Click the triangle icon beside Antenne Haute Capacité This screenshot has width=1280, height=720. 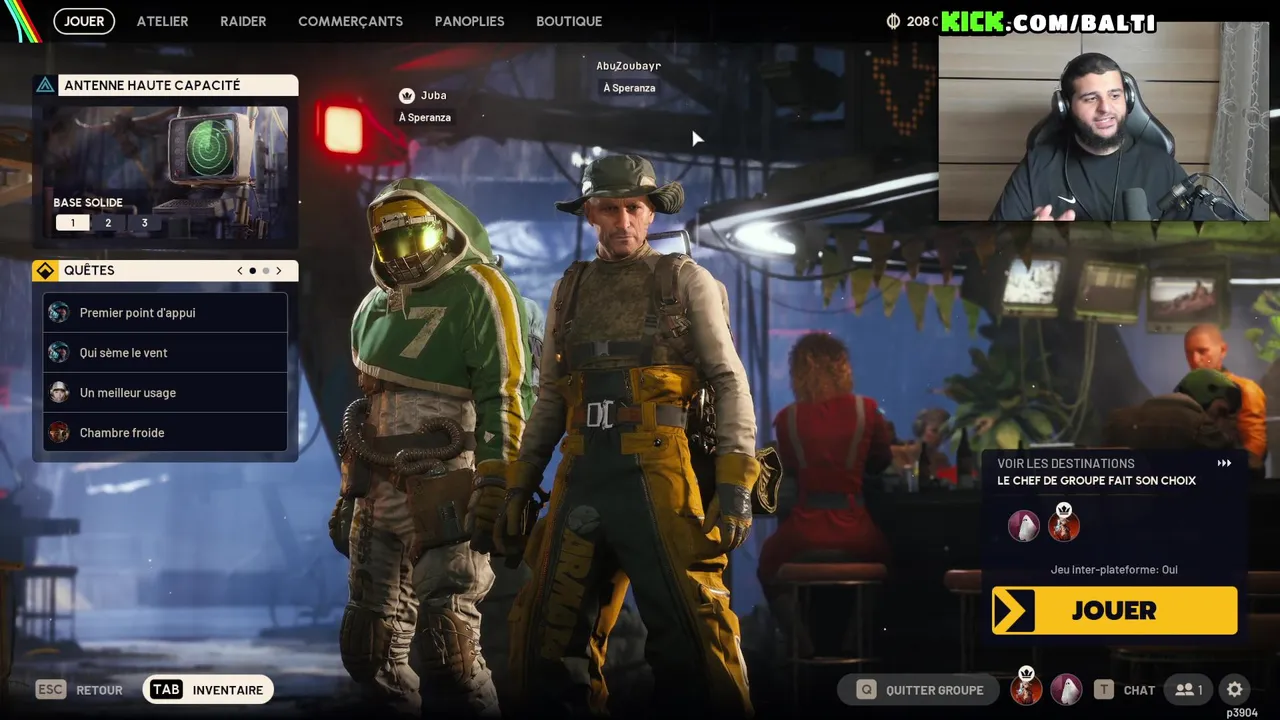pyautogui.click(x=45, y=85)
